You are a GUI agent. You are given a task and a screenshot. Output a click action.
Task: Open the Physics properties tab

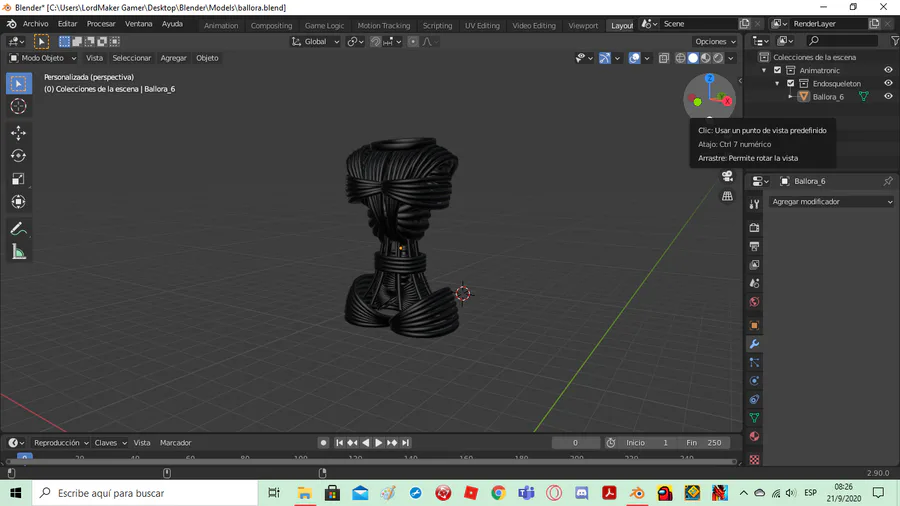754,381
